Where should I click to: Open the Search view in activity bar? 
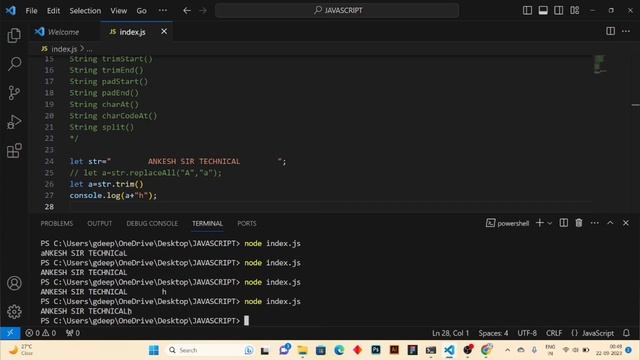(14, 64)
